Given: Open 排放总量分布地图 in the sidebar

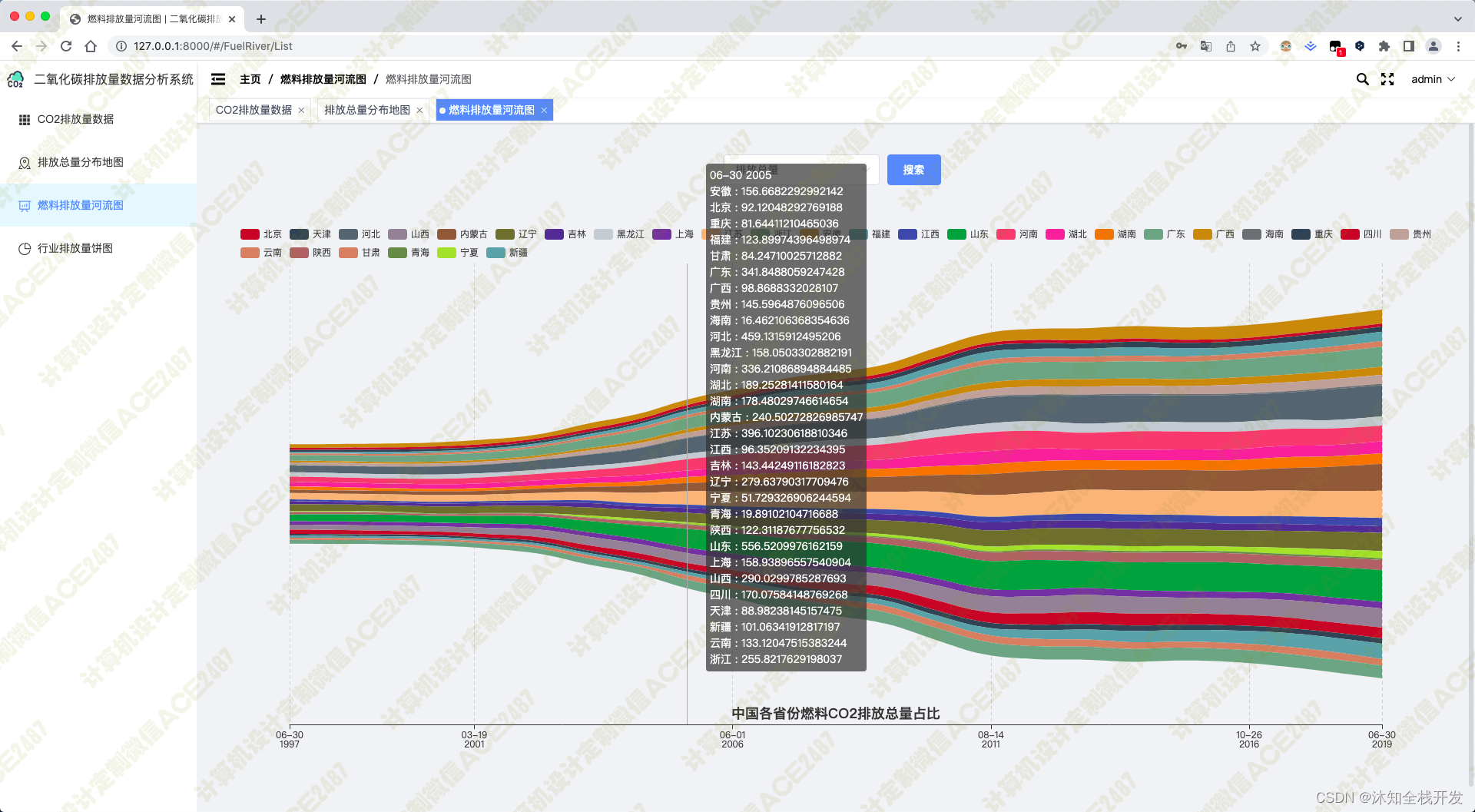Looking at the screenshot, I should coord(98,162).
